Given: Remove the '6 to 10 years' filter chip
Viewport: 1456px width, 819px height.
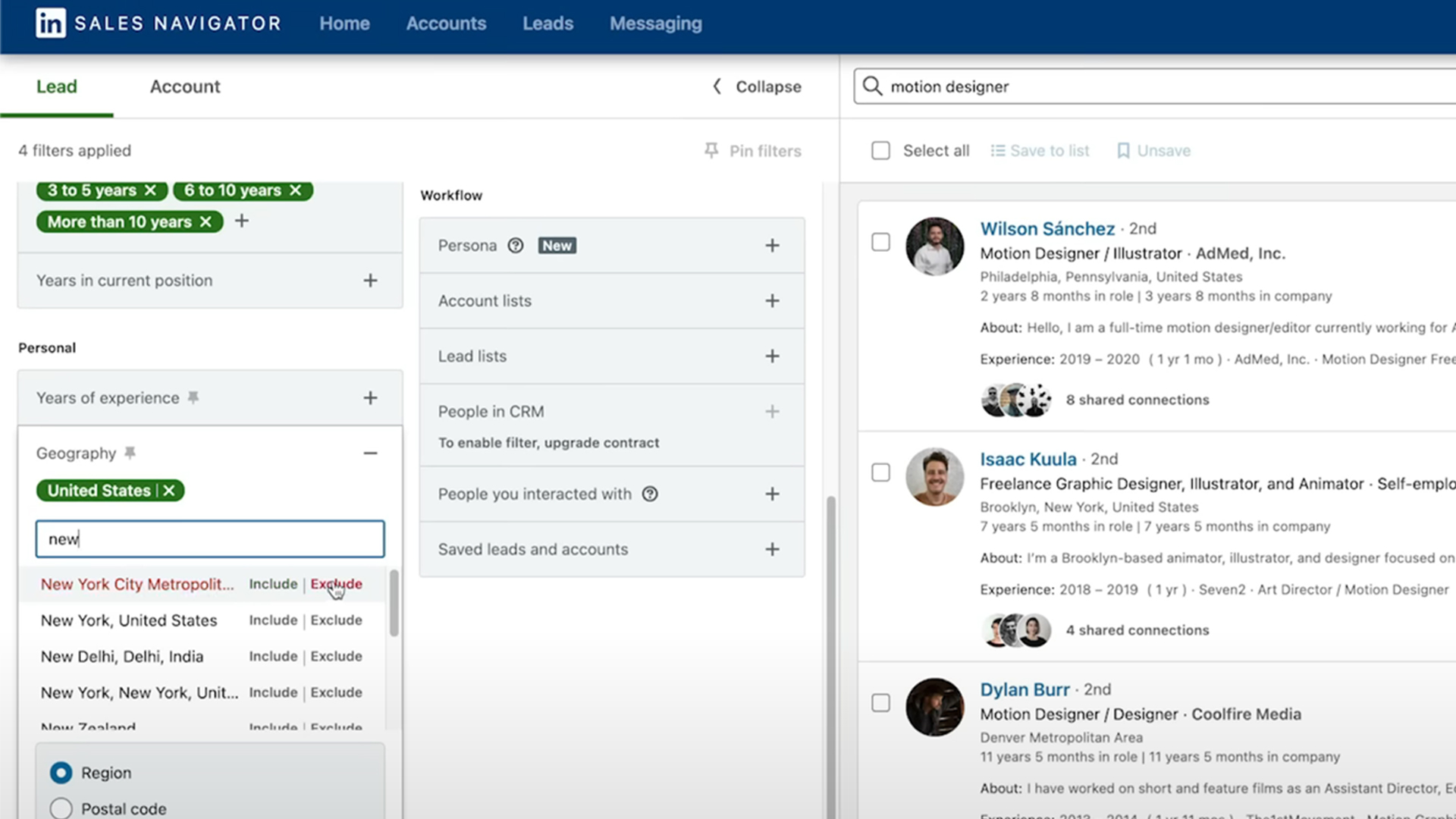Looking at the screenshot, I should click(x=296, y=190).
